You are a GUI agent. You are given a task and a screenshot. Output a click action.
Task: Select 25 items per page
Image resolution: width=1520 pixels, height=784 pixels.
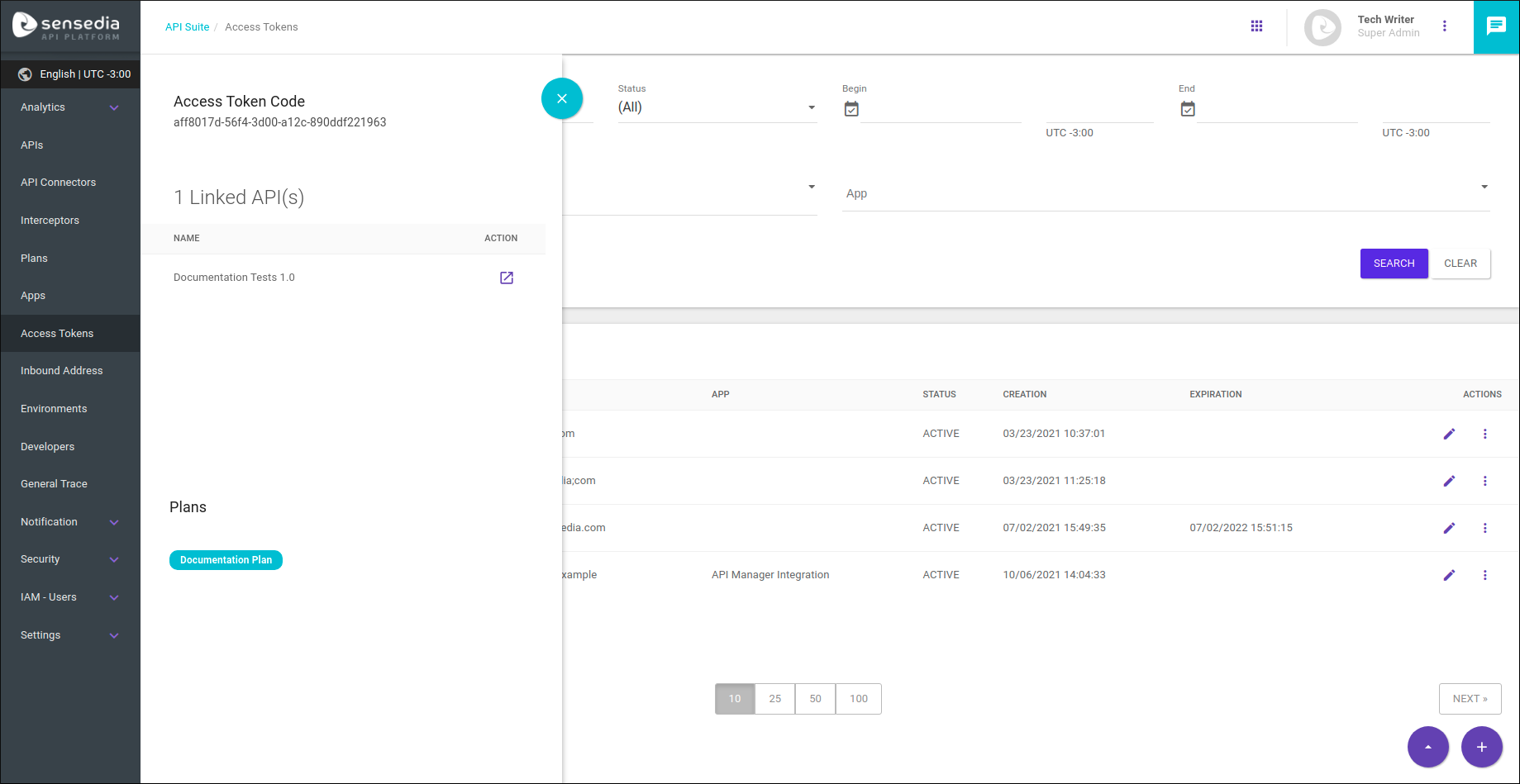point(774,699)
